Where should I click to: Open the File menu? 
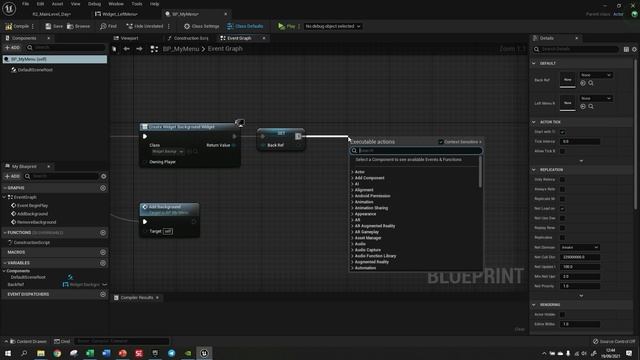[25, 4]
